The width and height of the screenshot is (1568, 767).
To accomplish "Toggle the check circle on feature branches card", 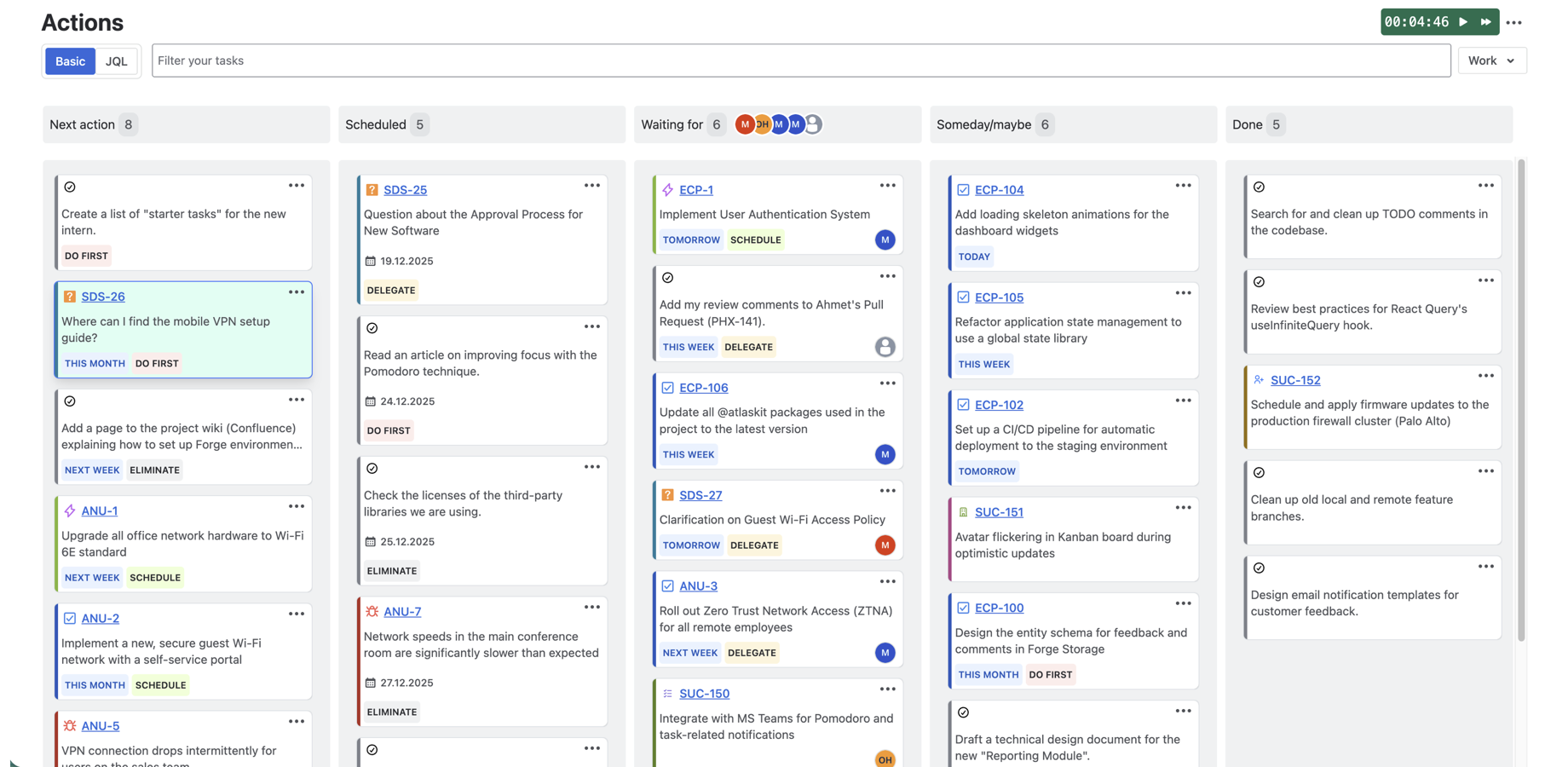I will click(1258, 472).
